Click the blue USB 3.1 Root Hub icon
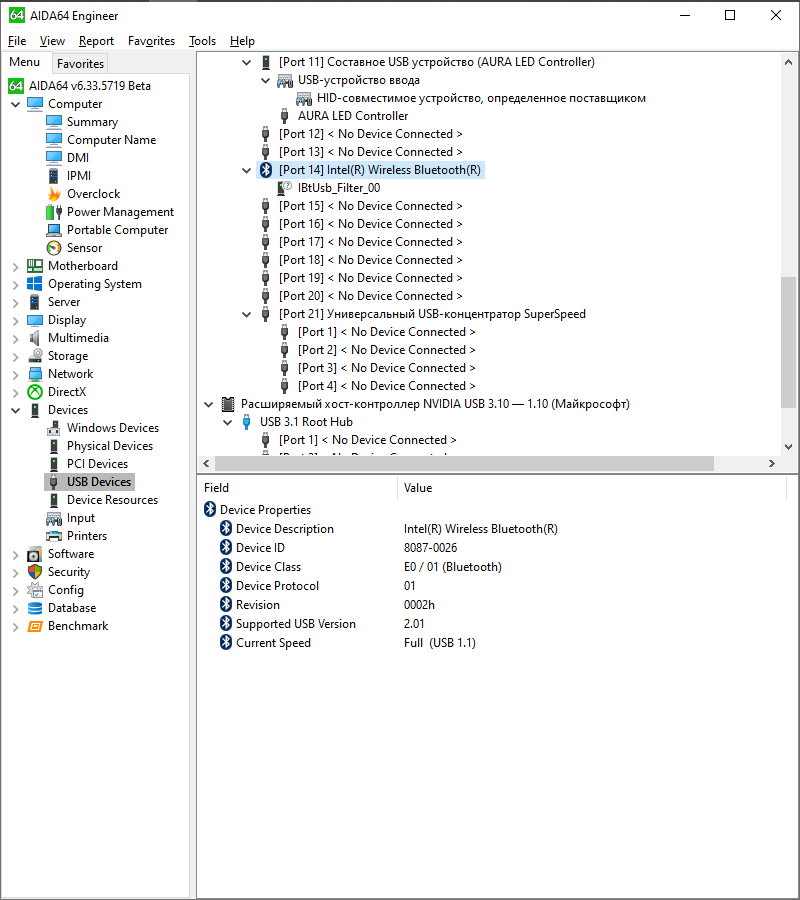The image size is (800, 900). 247,422
